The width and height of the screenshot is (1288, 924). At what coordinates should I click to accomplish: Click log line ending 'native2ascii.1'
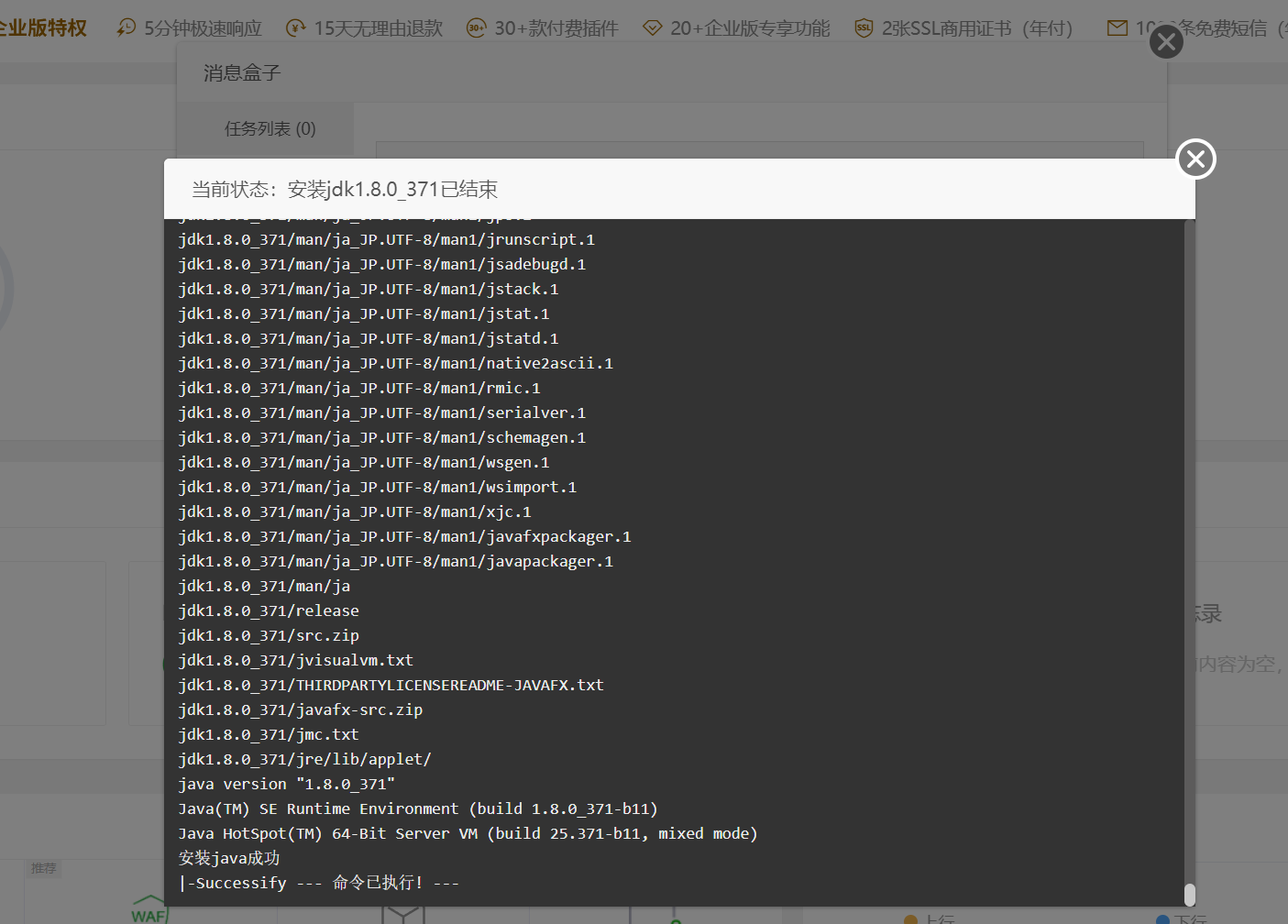[x=395, y=364]
